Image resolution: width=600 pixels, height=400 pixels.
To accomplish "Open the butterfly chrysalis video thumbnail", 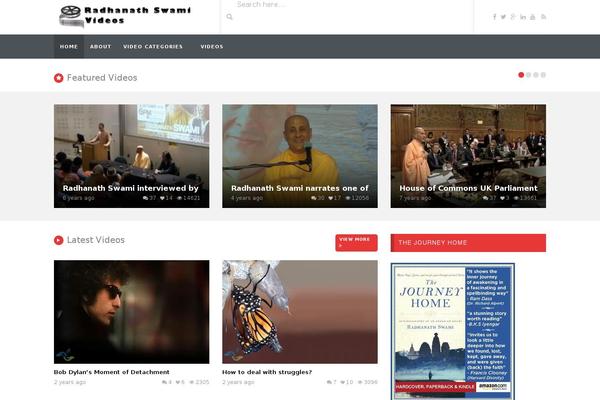I will click(300, 312).
